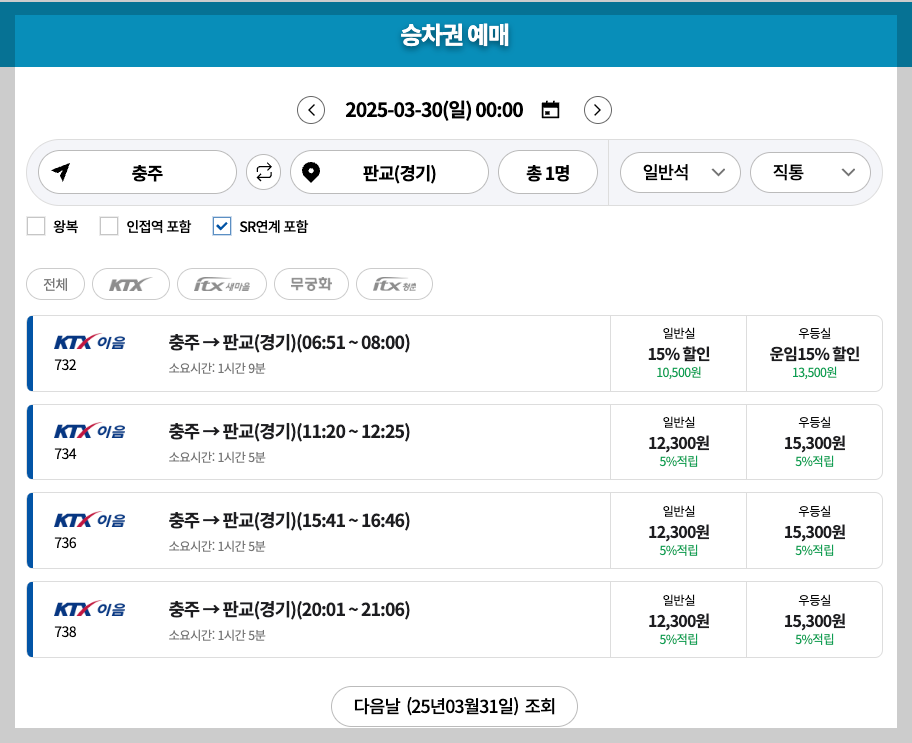
Task: Click the 다음날 (25년03월31일) 조회 button
Action: (455, 706)
